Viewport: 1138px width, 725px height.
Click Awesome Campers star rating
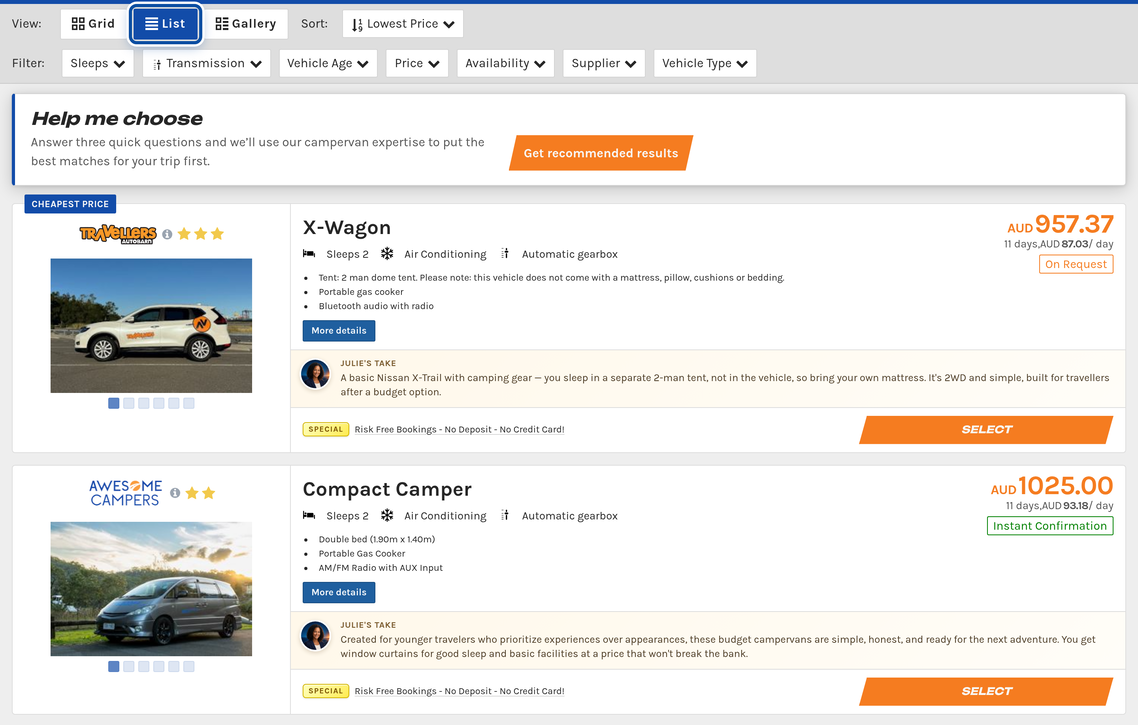(200, 493)
